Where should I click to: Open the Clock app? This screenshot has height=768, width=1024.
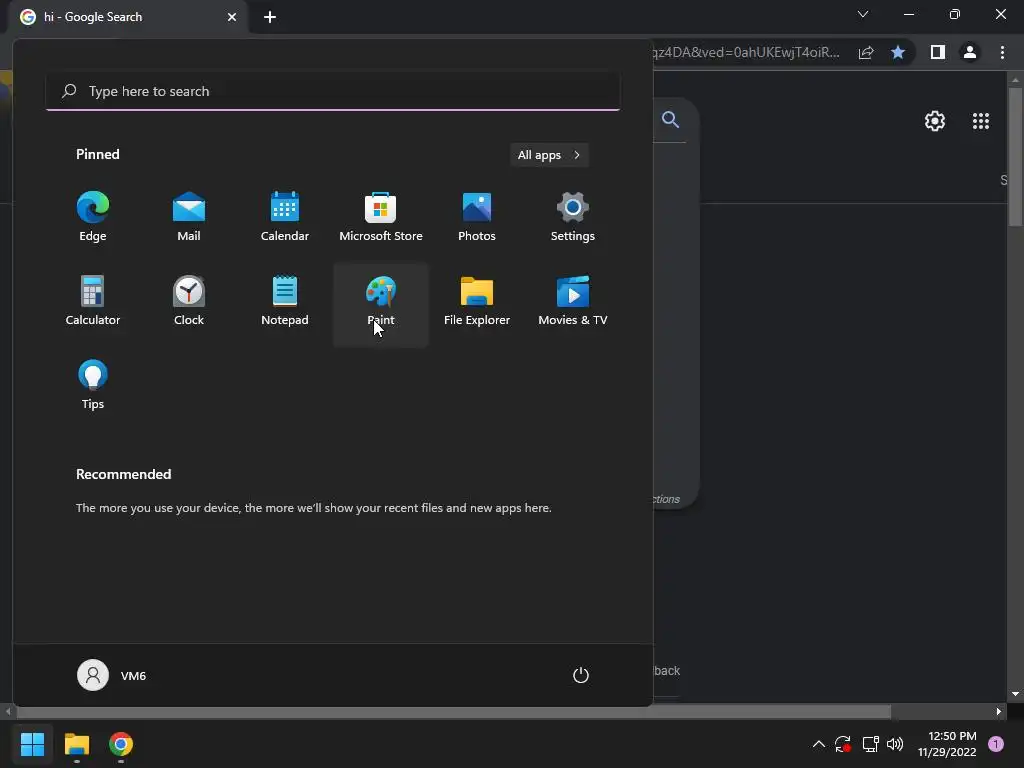pos(189,301)
